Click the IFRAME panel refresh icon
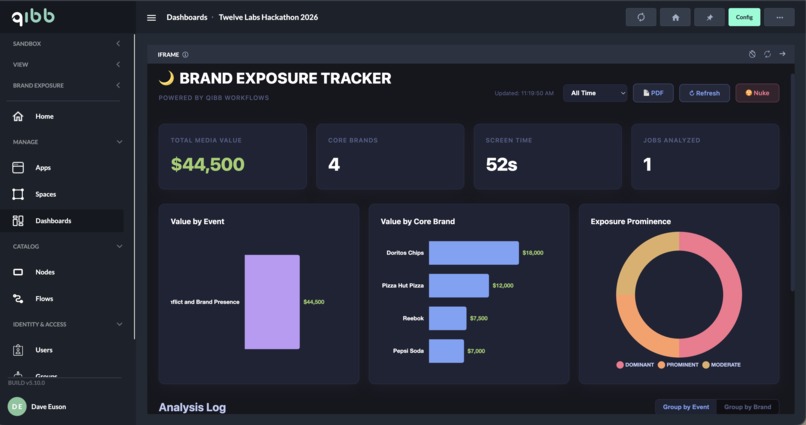 (767, 54)
